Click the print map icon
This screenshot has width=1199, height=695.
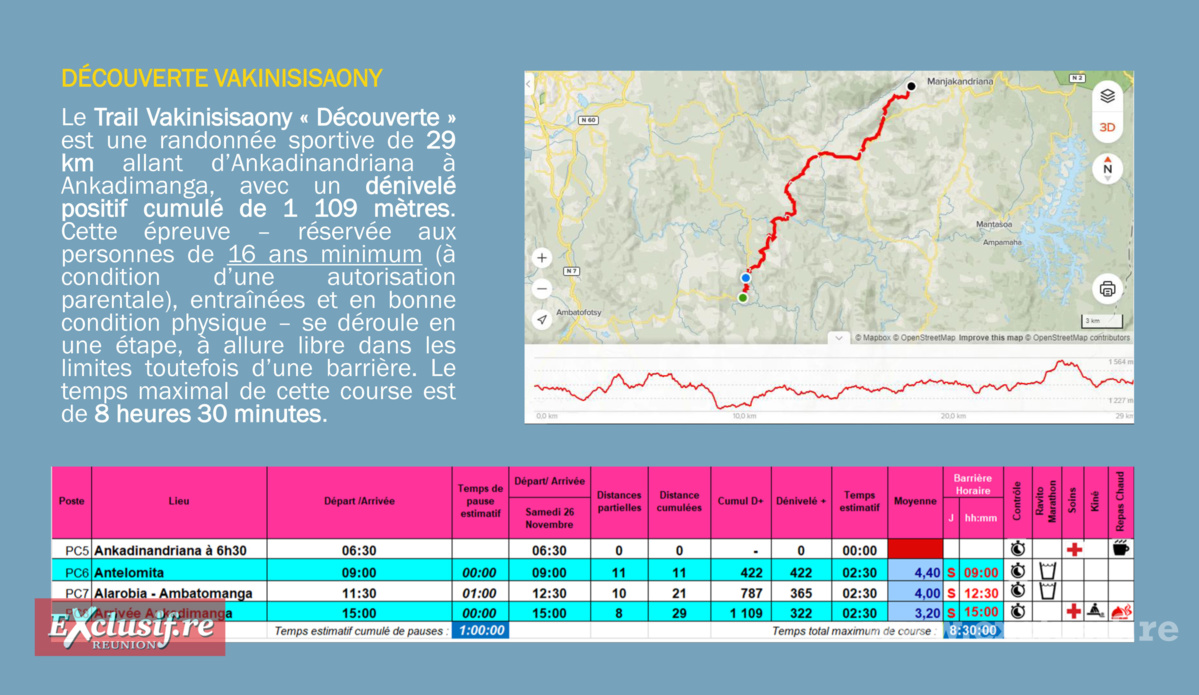click(x=1107, y=289)
